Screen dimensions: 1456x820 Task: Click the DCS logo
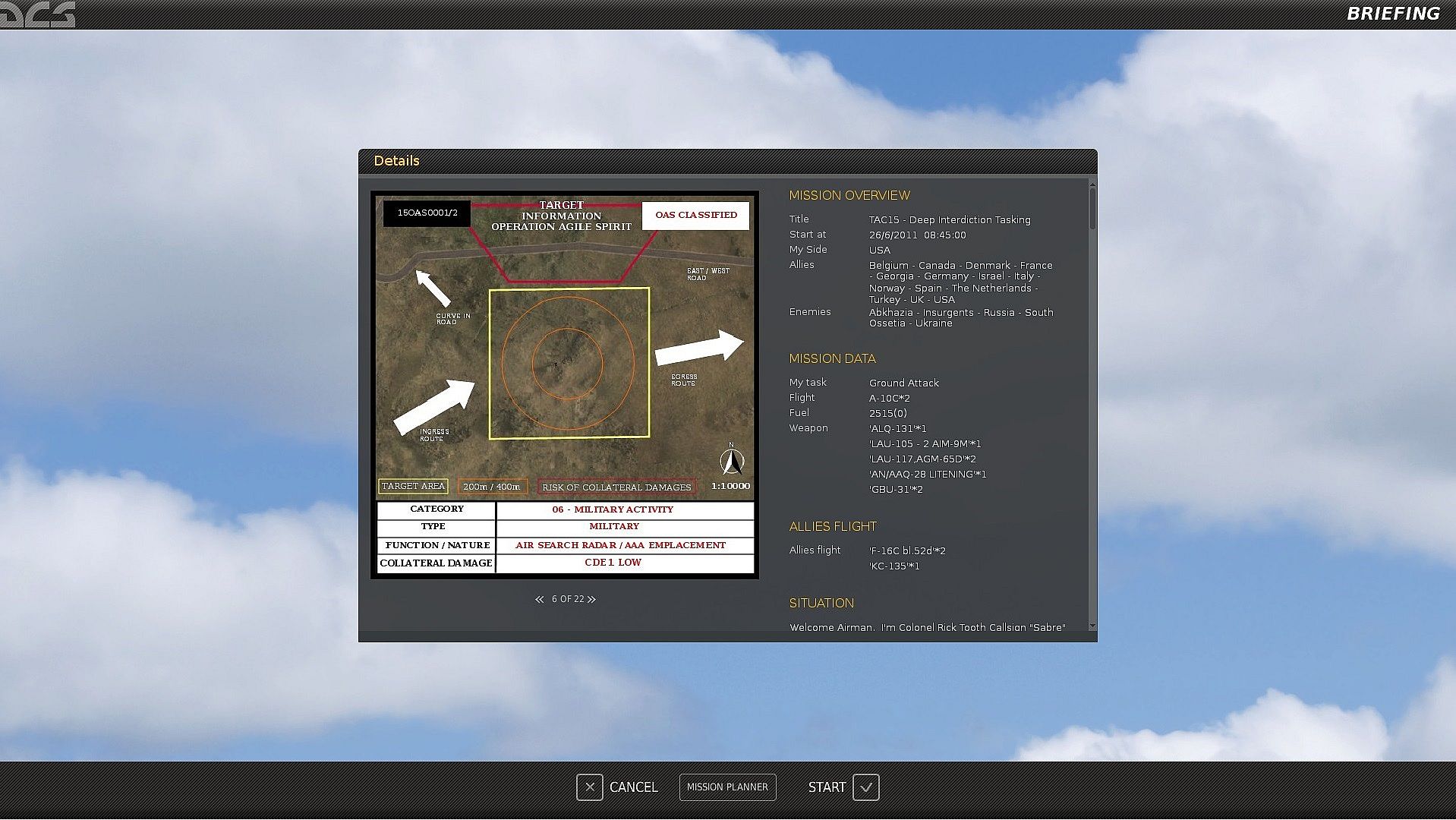coord(38,14)
